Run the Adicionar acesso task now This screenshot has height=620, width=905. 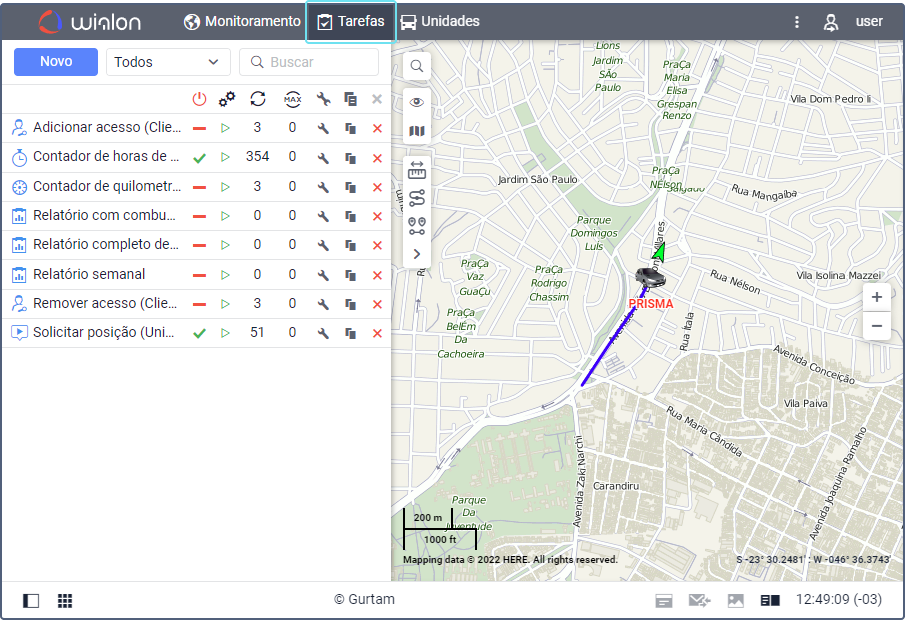pos(225,128)
